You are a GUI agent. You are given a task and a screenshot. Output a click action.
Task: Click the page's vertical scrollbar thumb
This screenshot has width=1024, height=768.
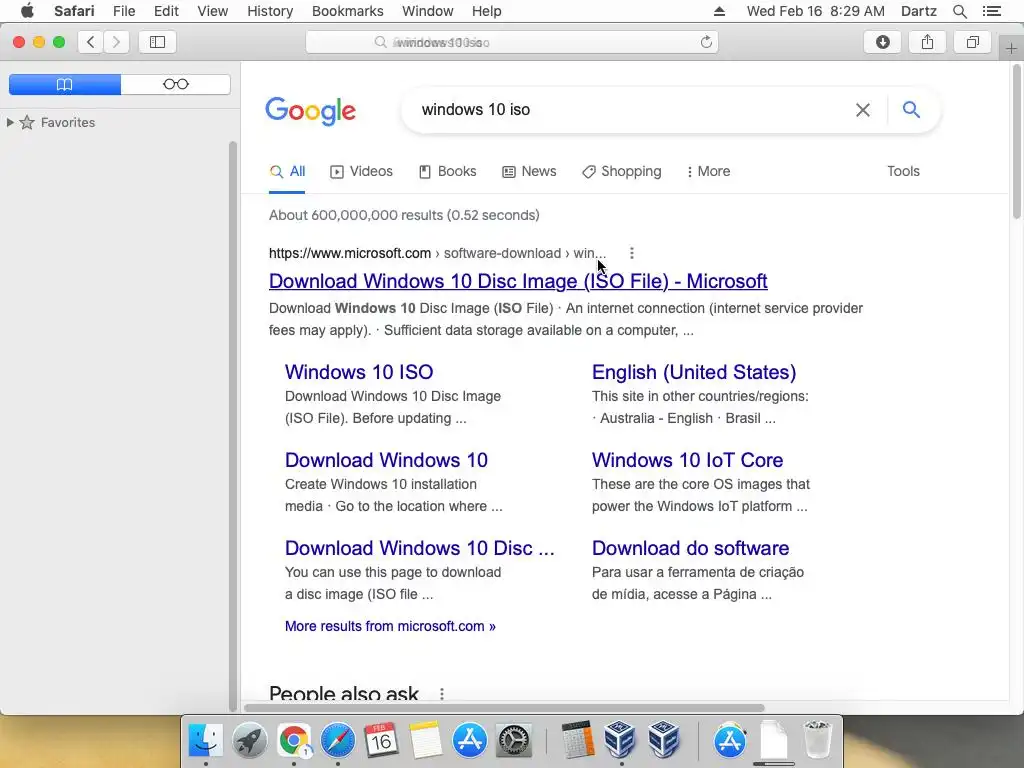click(x=1017, y=140)
